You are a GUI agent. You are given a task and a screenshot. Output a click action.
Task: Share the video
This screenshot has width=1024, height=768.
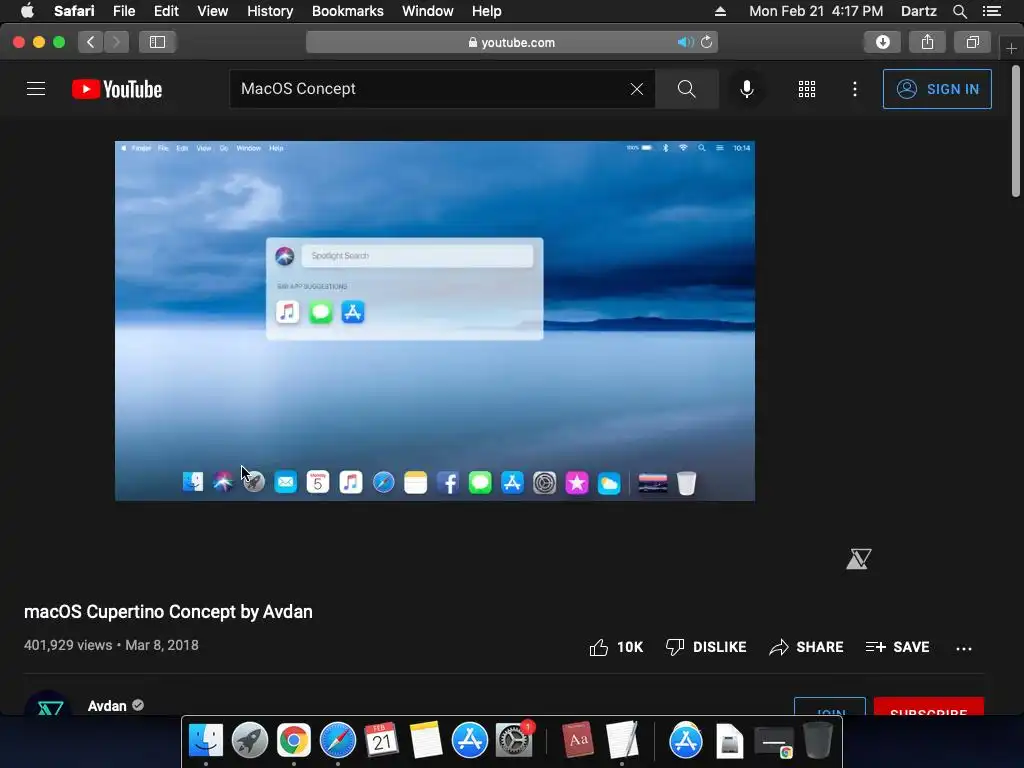point(806,647)
